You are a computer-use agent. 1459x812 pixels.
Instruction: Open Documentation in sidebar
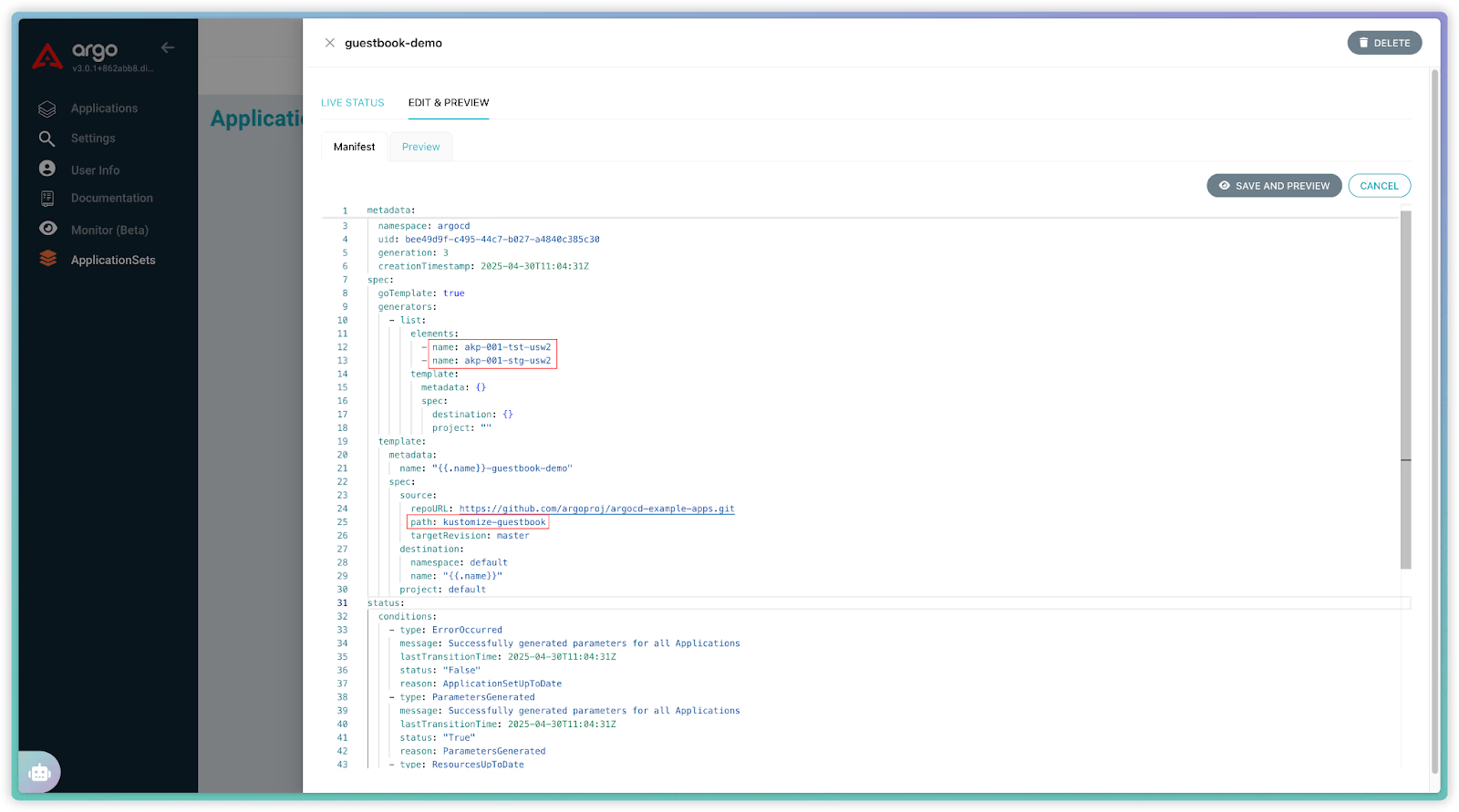click(x=112, y=198)
